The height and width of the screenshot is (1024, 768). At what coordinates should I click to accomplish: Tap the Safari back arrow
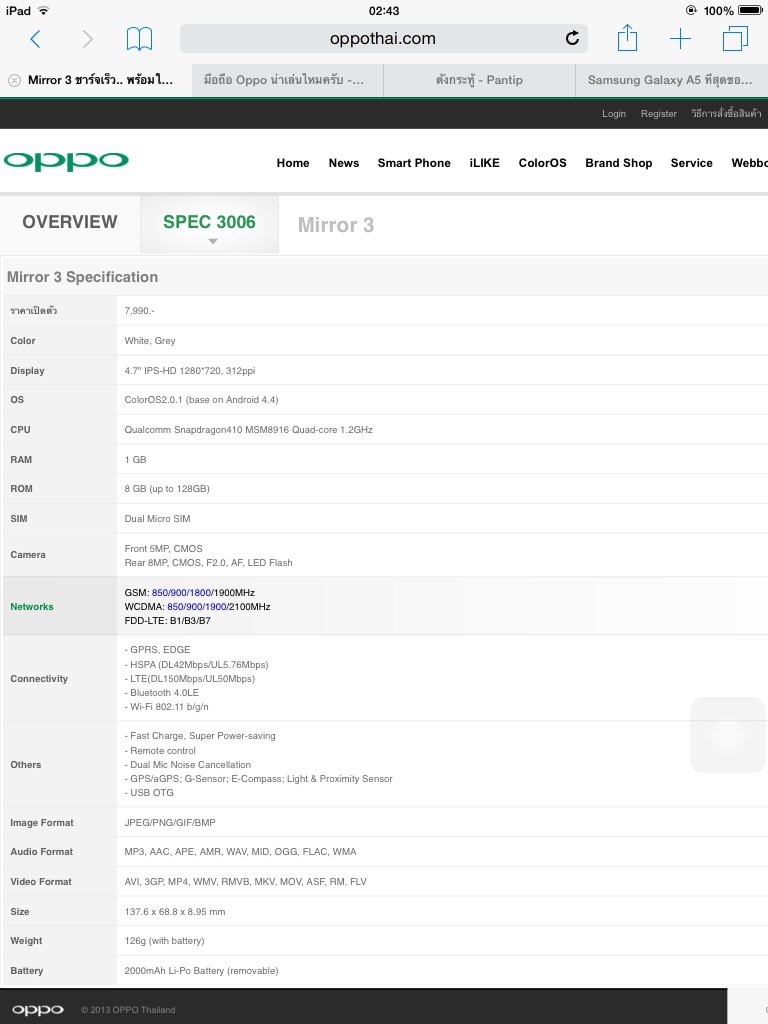(x=35, y=39)
